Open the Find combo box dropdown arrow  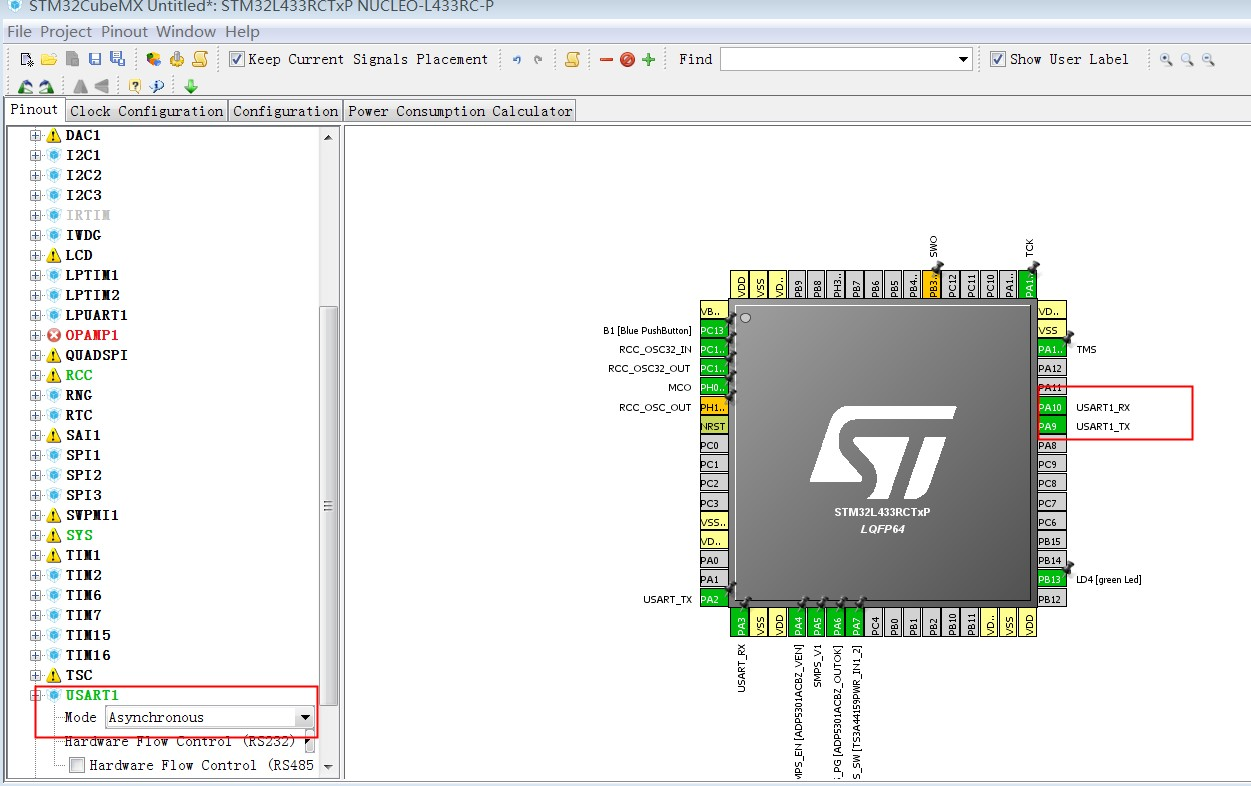pyautogui.click(x=963, y=60)
